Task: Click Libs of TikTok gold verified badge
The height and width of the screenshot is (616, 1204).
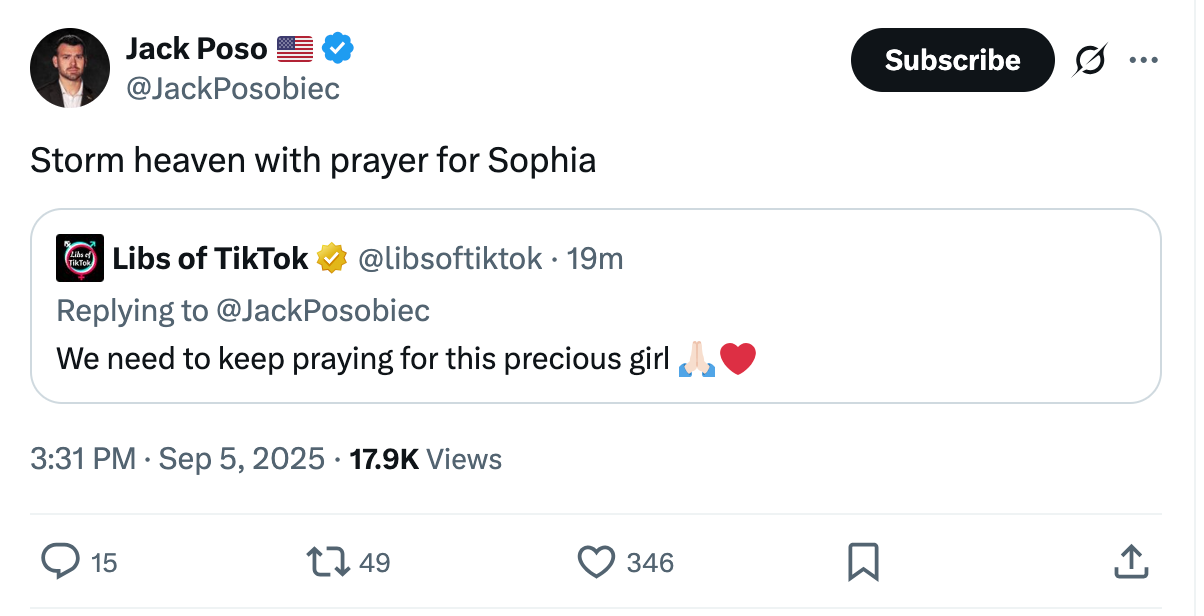Action: [x=331, y=259]
